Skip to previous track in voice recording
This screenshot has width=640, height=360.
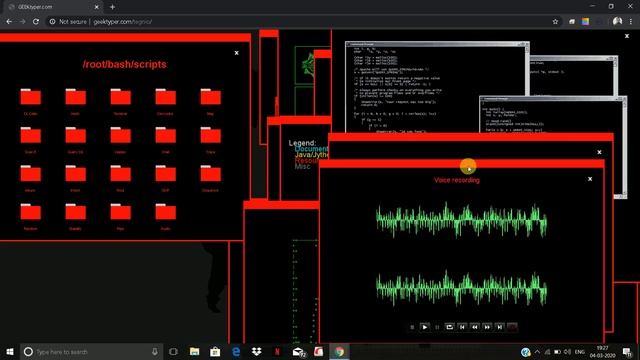(x=462, y=327)
